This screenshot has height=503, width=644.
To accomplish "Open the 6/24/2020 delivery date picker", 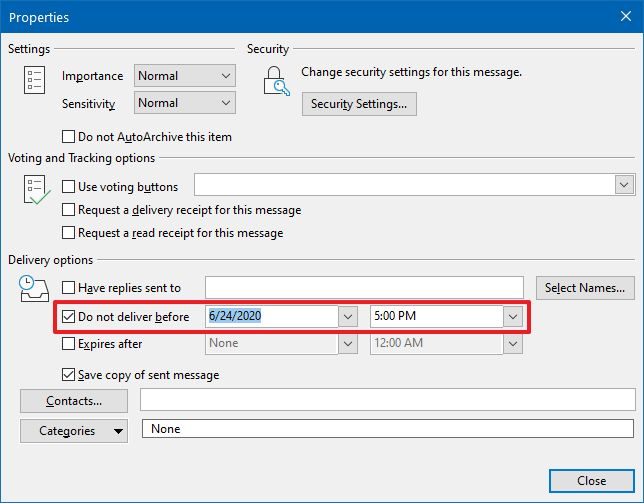I will [348, 316].
